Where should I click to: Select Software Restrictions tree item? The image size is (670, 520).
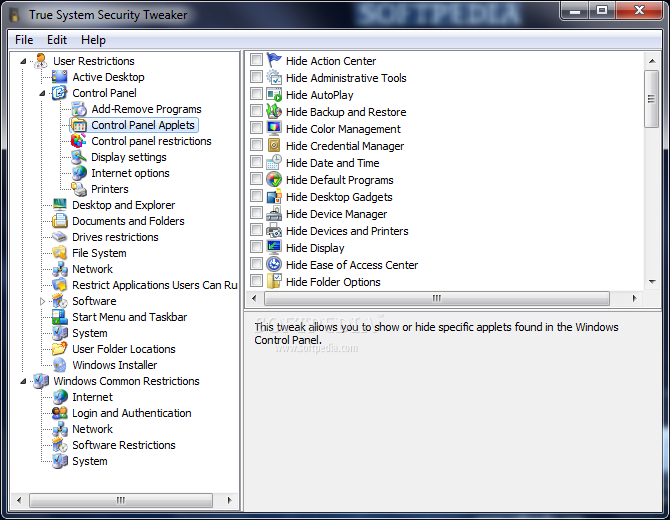(x=123, y=445)
